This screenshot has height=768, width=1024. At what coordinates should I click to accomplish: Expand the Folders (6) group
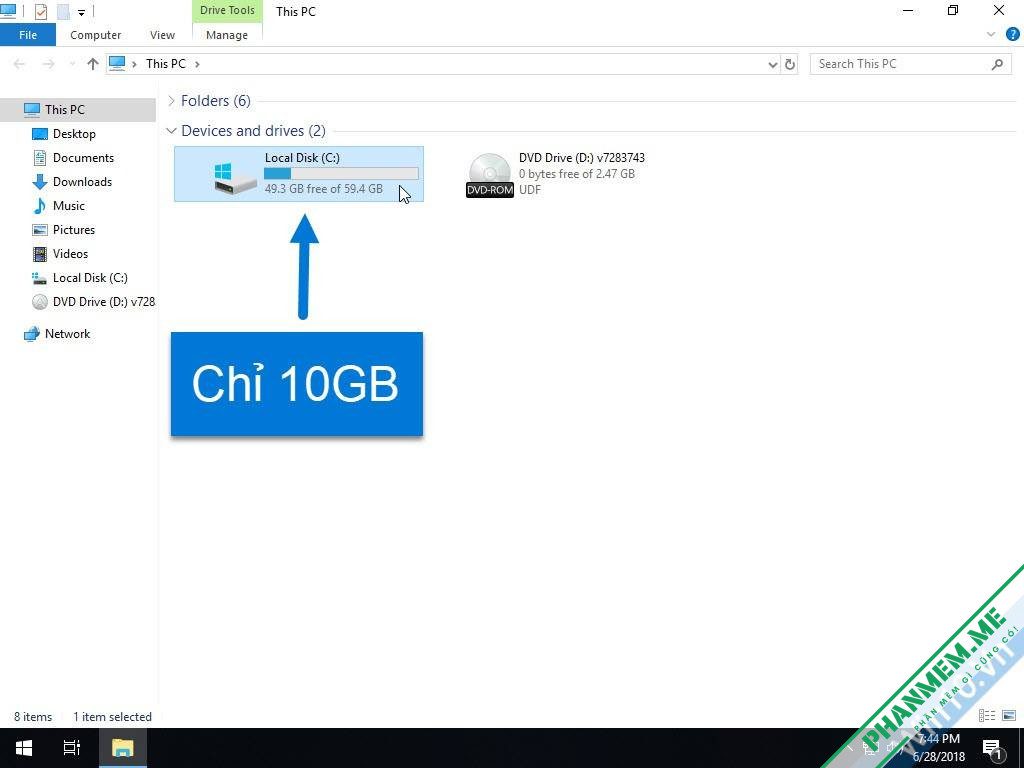point(171,101)
